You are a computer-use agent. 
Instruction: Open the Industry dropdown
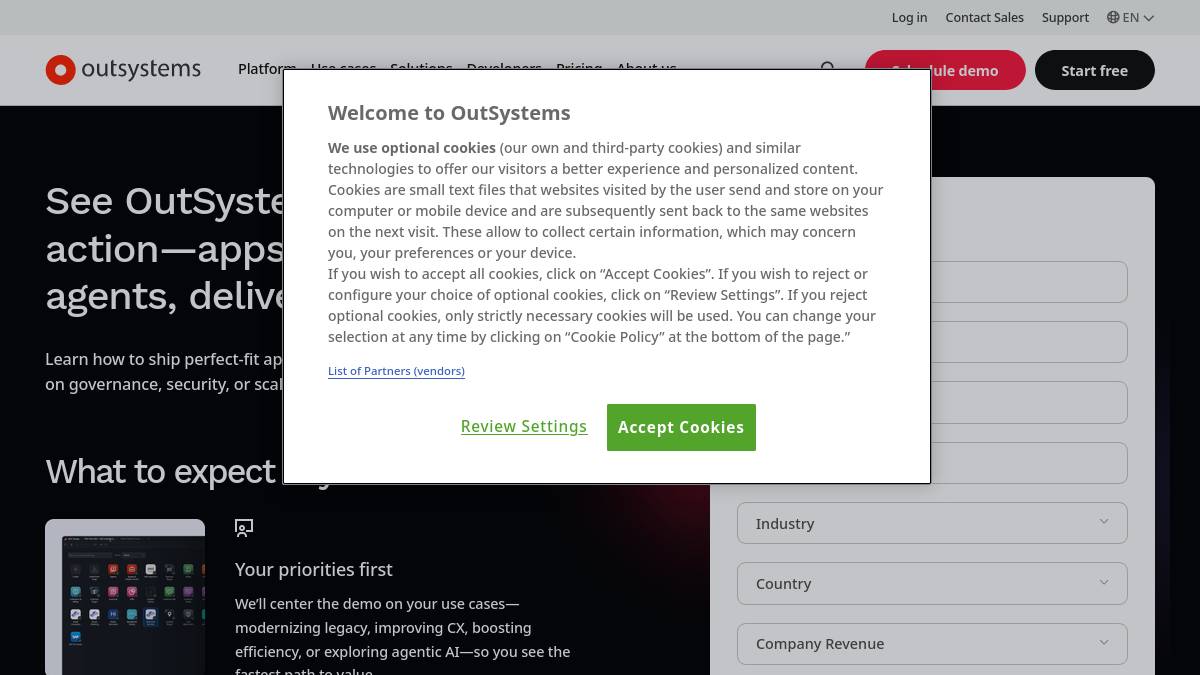[932, 523]
